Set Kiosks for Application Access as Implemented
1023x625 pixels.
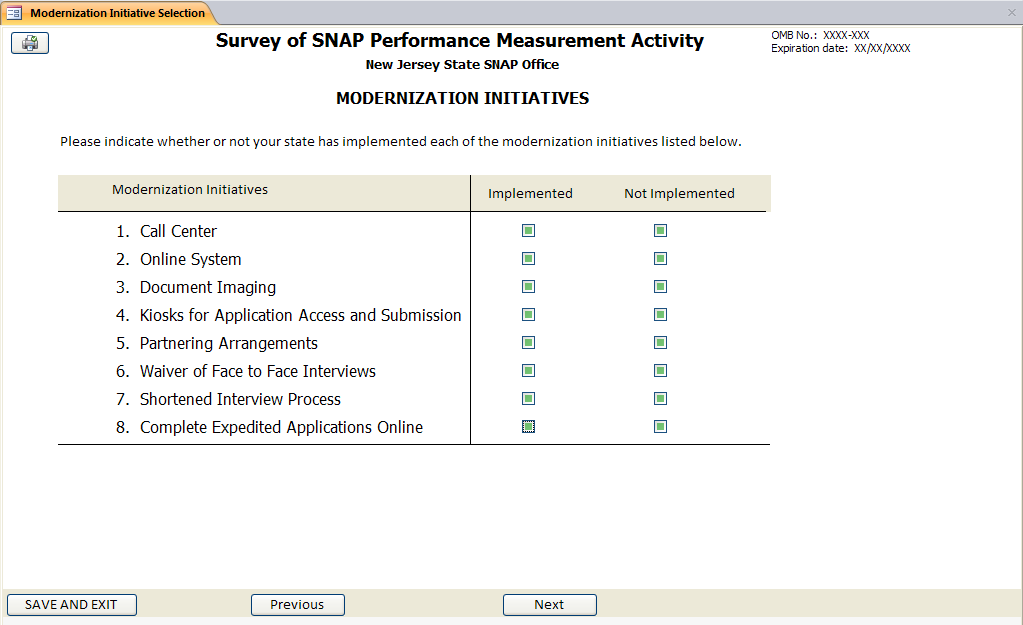click(x=529, y=315)
